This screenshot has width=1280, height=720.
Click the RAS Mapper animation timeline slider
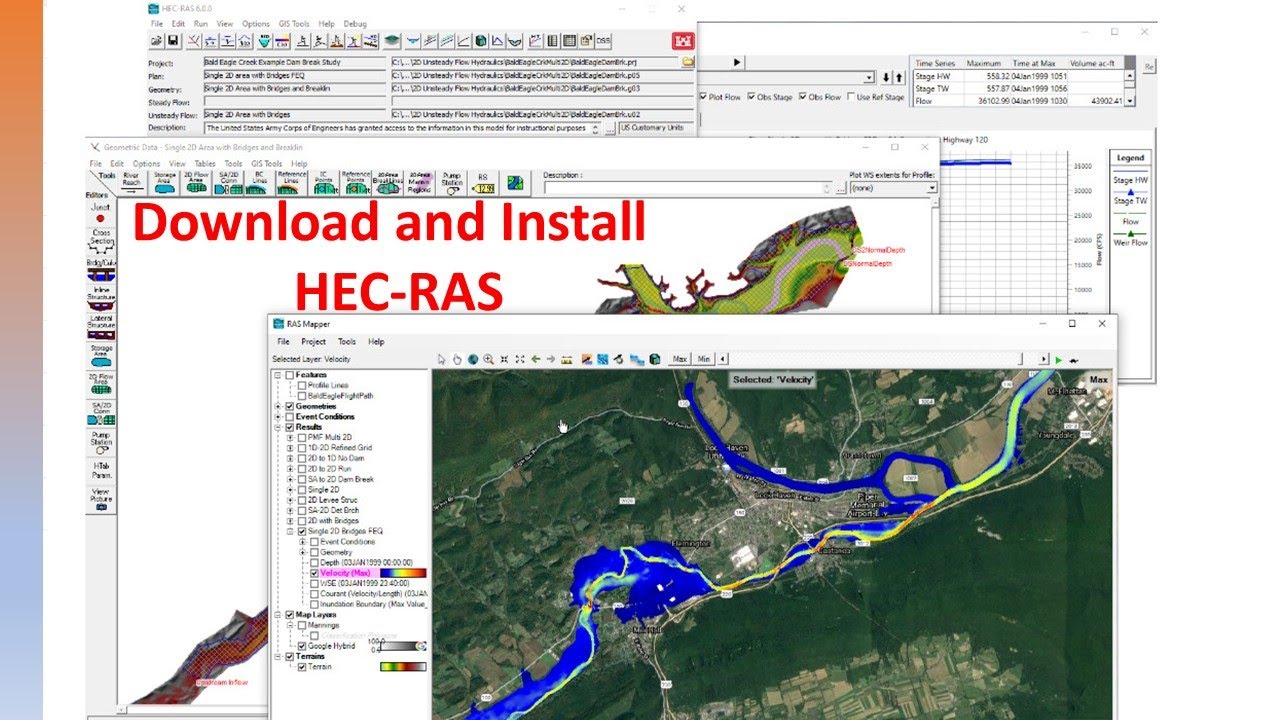tap(876, 359)
